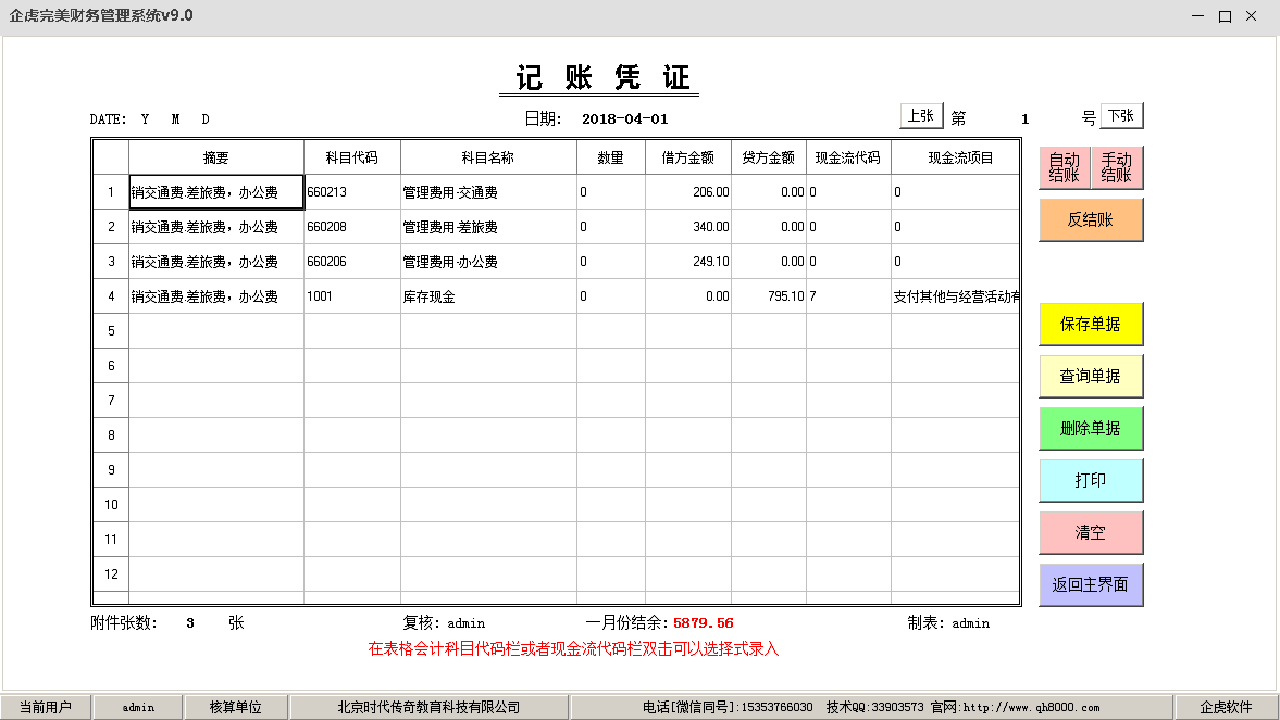This screenshot has width=1280, height=720.
Task: Go to next voucher with 下张
Action: point(1120,115)
